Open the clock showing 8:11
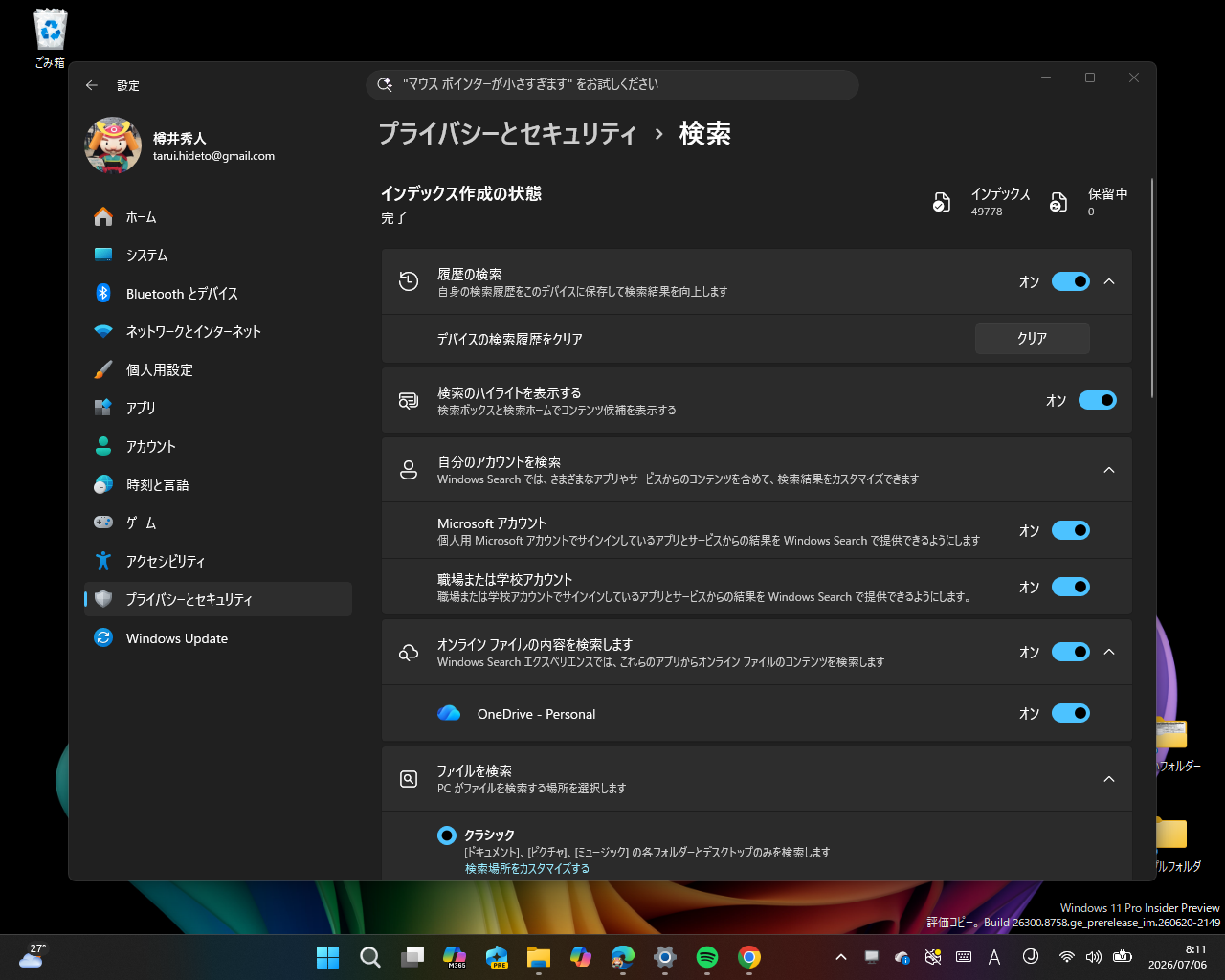 pyautogui.click(x=1178, y=957)
